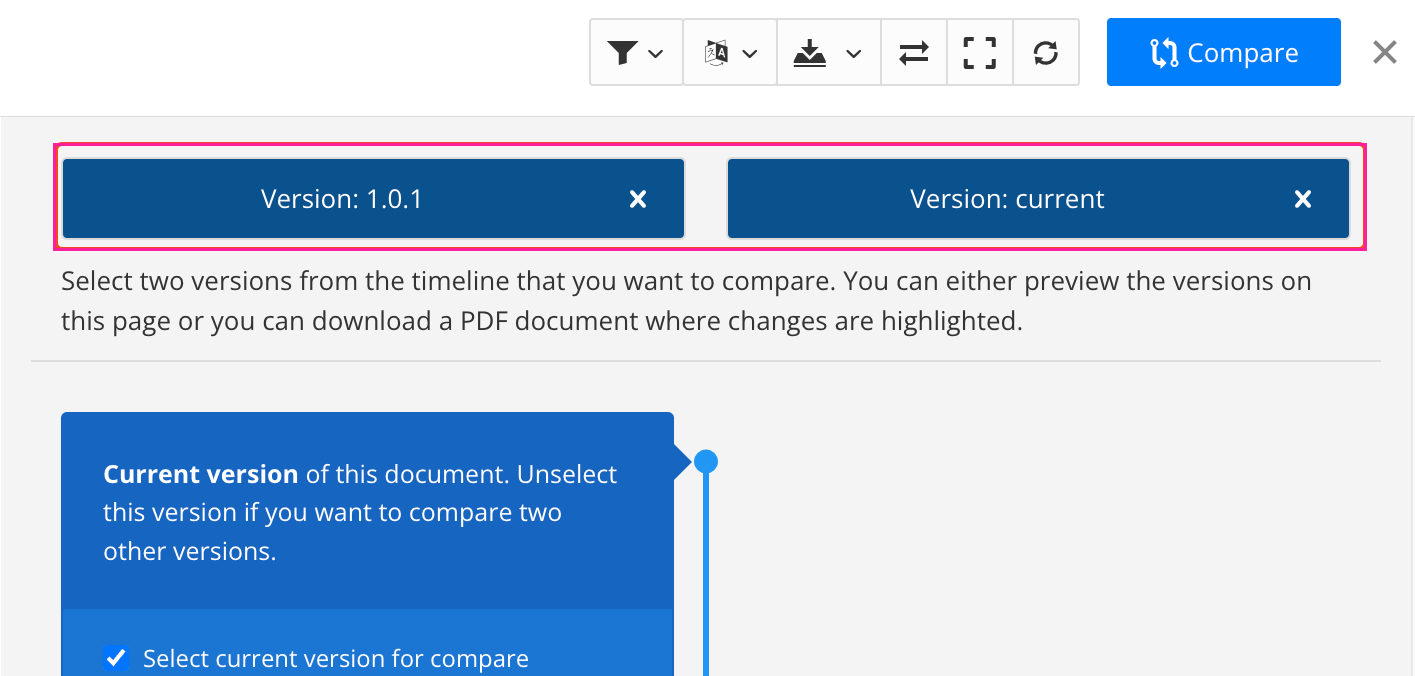Click the download icon in toolbar
1415x676 pixels.
tap(810, 54)
